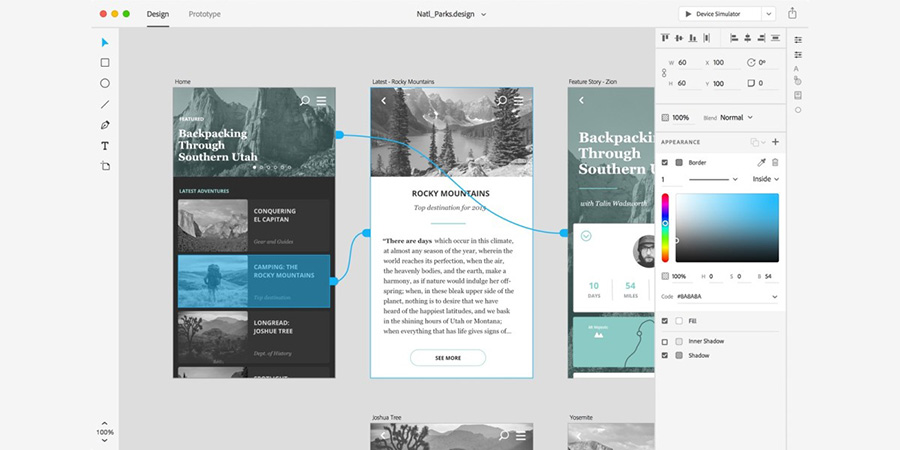Click the rainbow hue slider
The height and width of the screenshot is (450, 900).
pos(665,230)
